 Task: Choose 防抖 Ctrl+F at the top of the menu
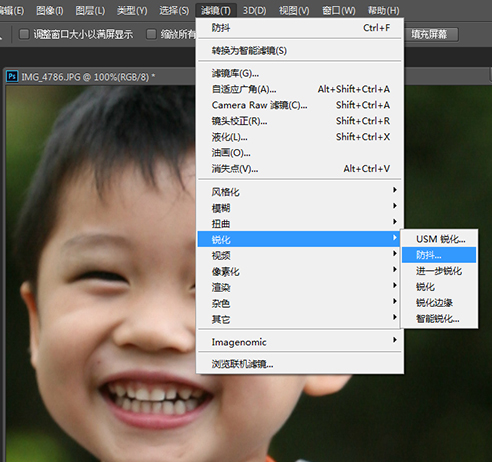point(300,28)
